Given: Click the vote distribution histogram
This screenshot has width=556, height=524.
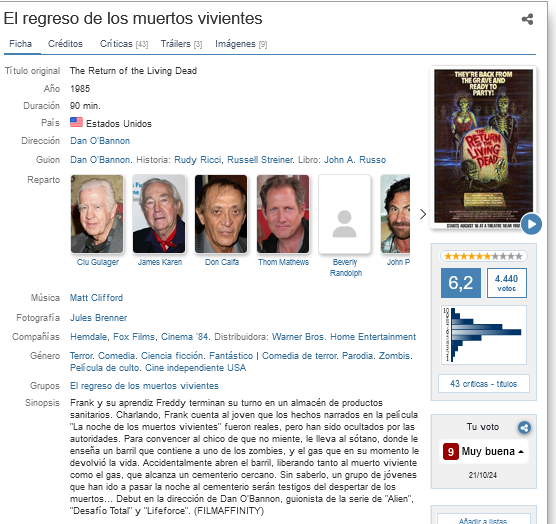Looking at the screenshot, I should pos(483,335).
